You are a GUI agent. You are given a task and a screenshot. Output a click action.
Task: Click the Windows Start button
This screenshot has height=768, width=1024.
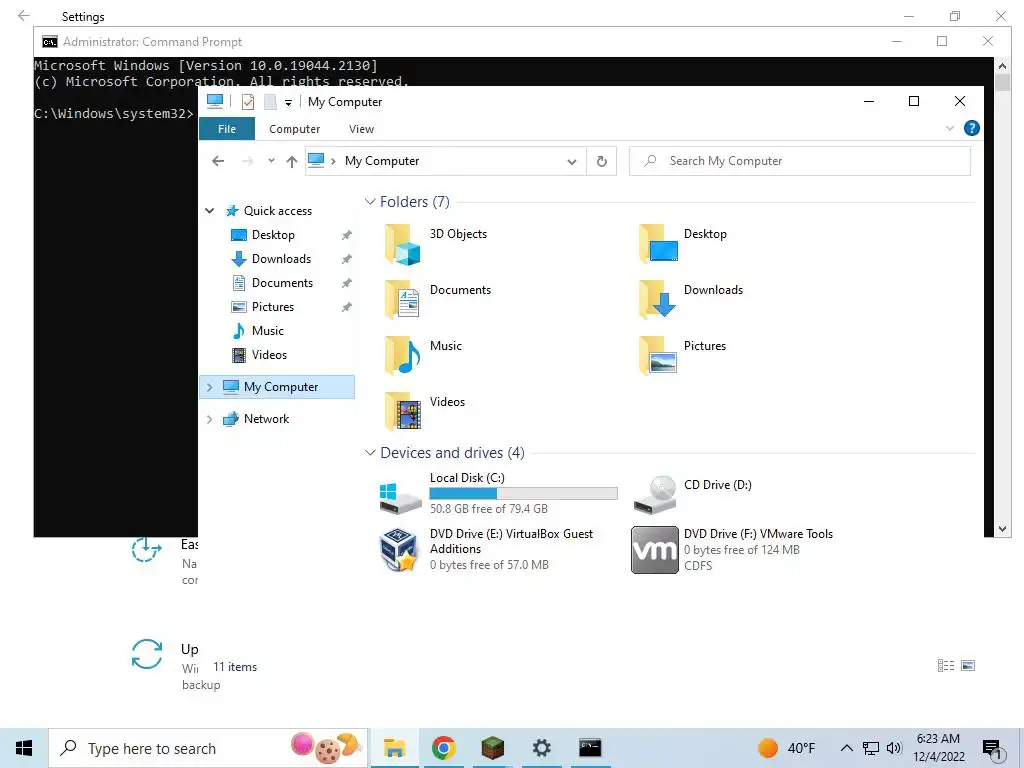pos(24,748)
